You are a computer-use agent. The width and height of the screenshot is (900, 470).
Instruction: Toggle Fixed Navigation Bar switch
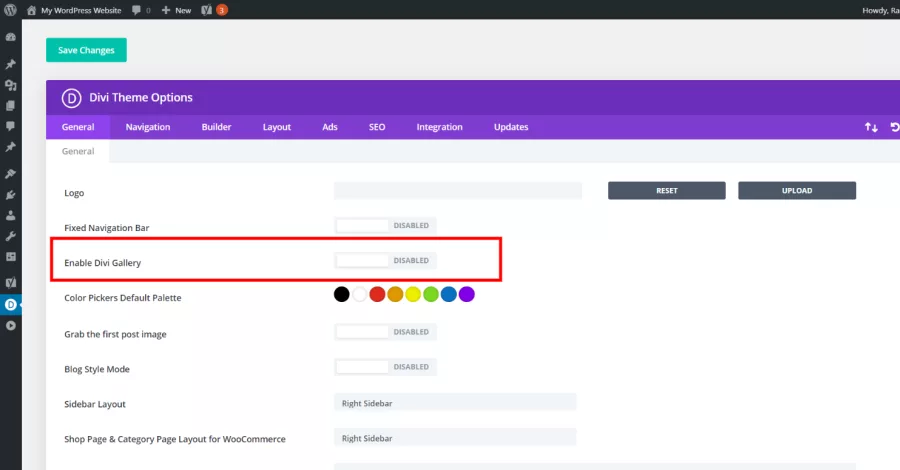pyautogui.click(x=385, y=226)
